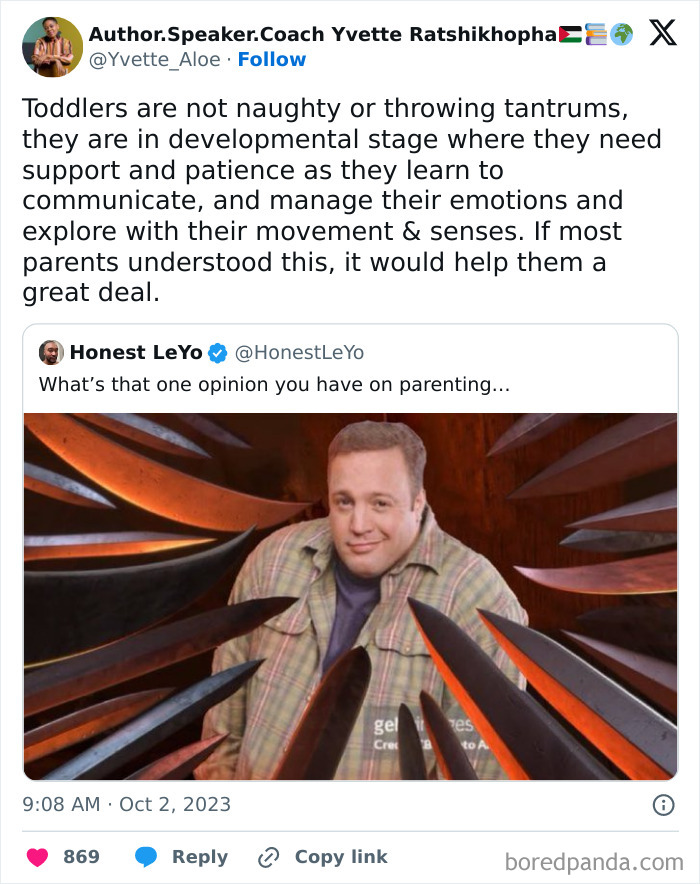The height and width of the screenshot is (884, 700).
Task: Click the 869 likes counter
Action: click(82, 857)
